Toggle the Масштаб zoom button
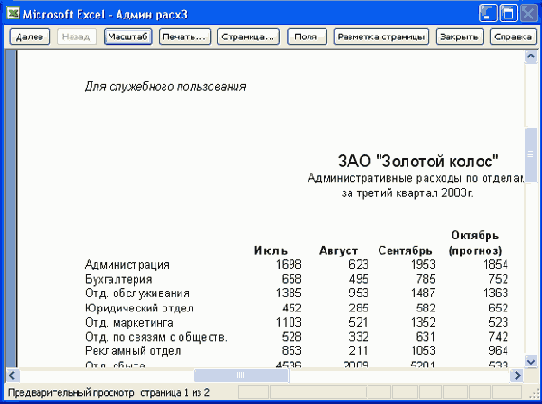 pos(128,37)
